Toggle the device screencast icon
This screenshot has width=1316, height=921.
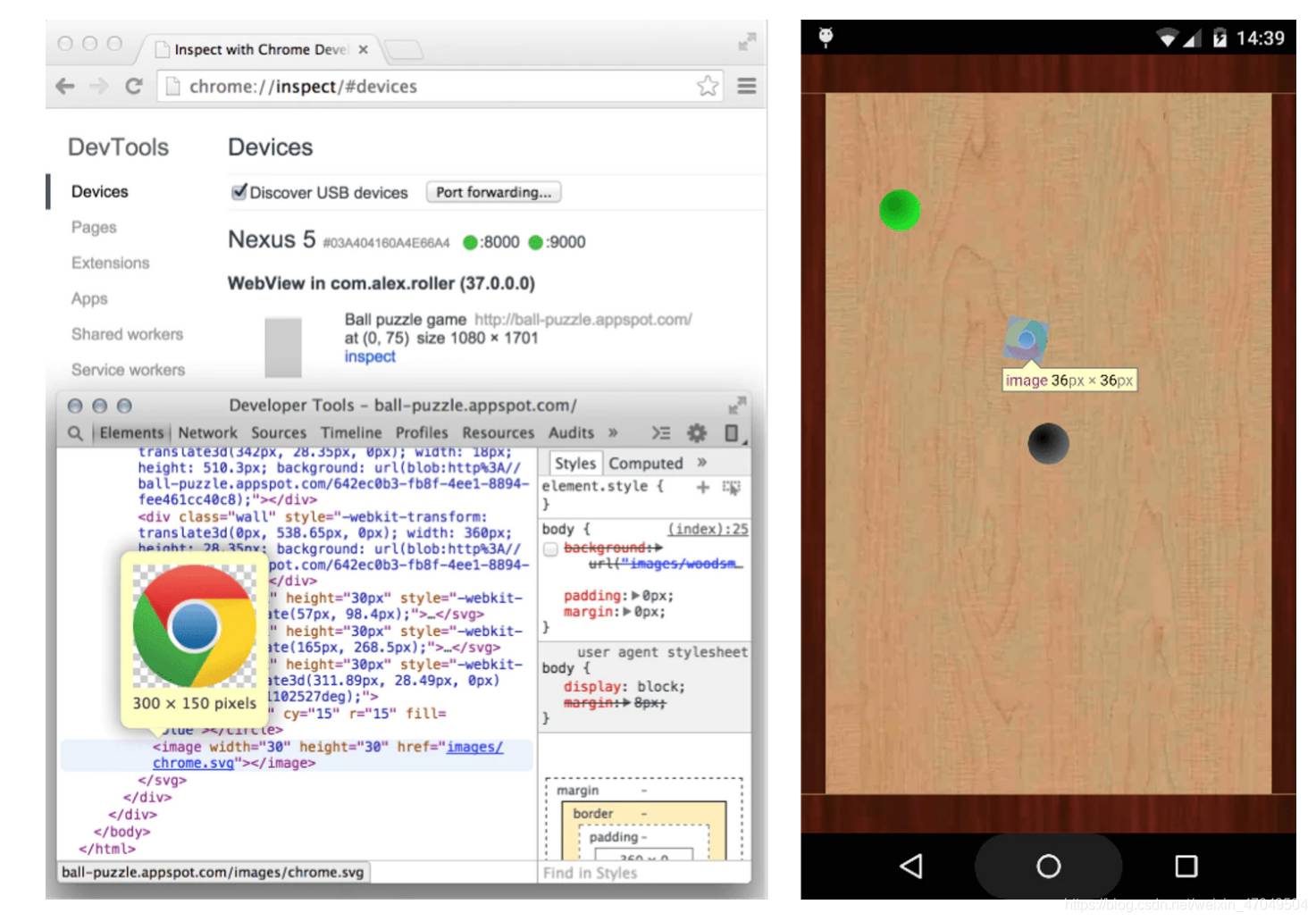(732, 433)
